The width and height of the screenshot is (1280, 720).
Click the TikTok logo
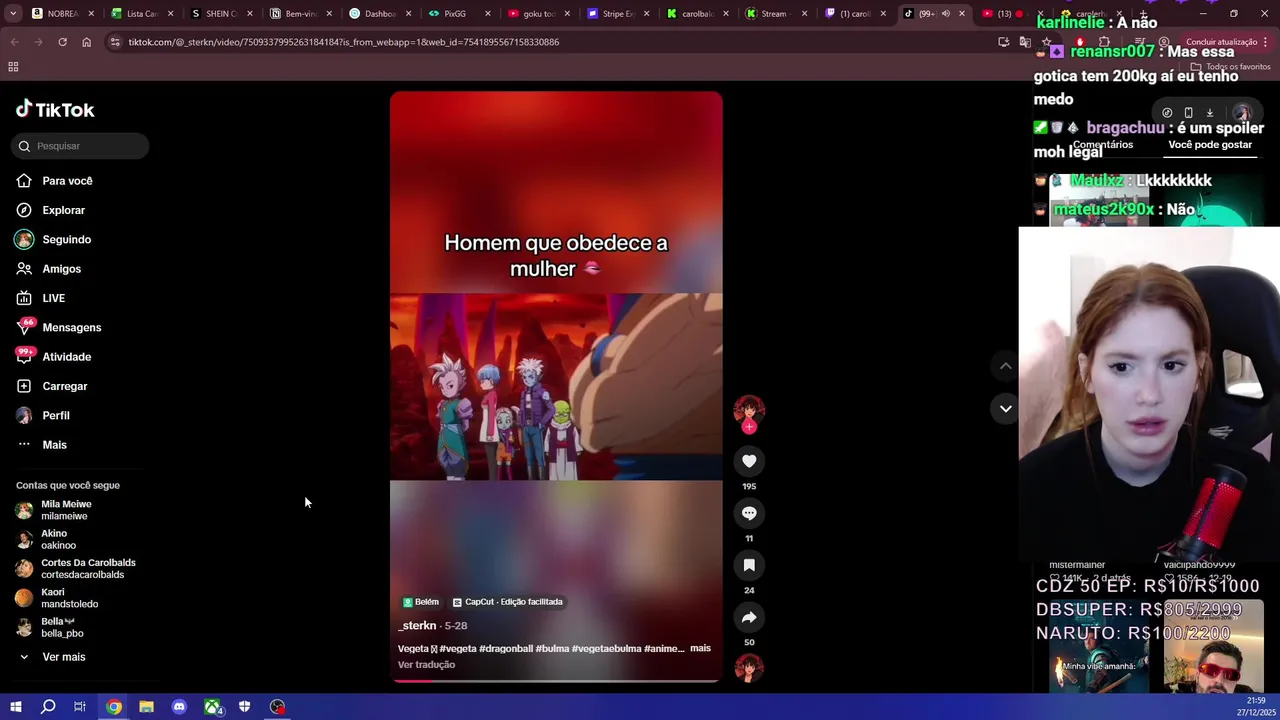(55, 110)
